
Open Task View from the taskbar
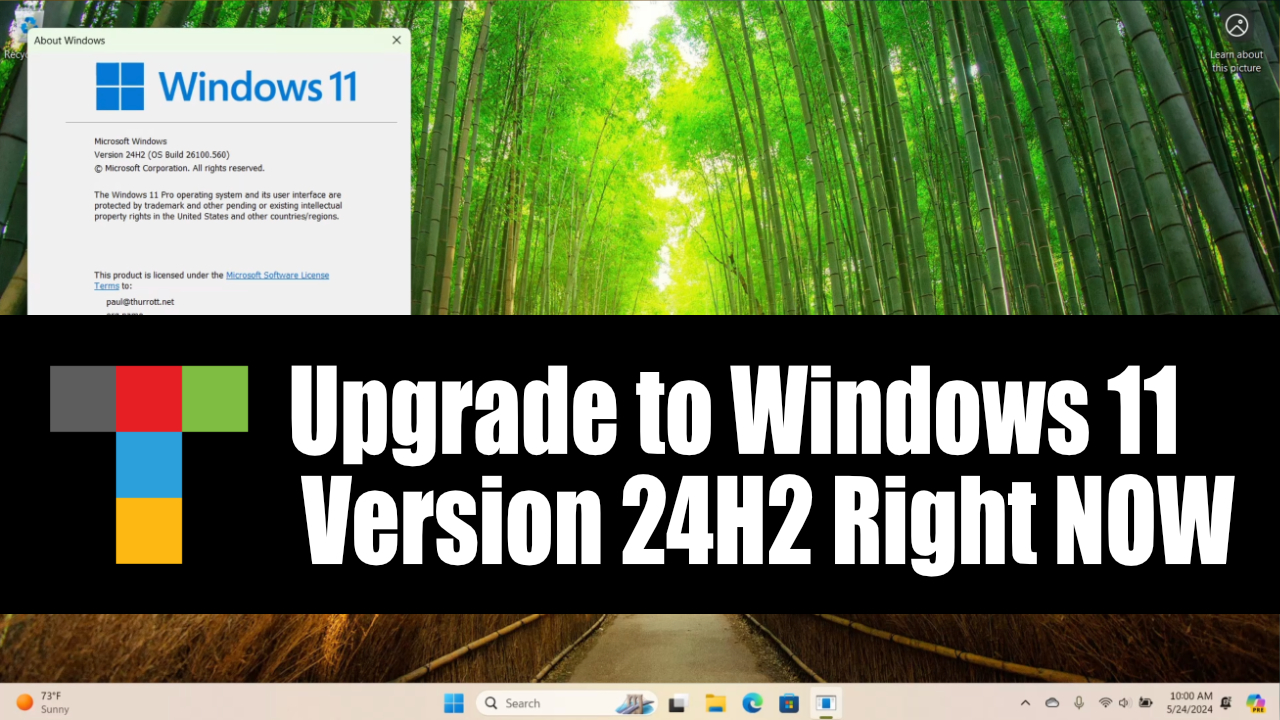(x=678, y=703)
